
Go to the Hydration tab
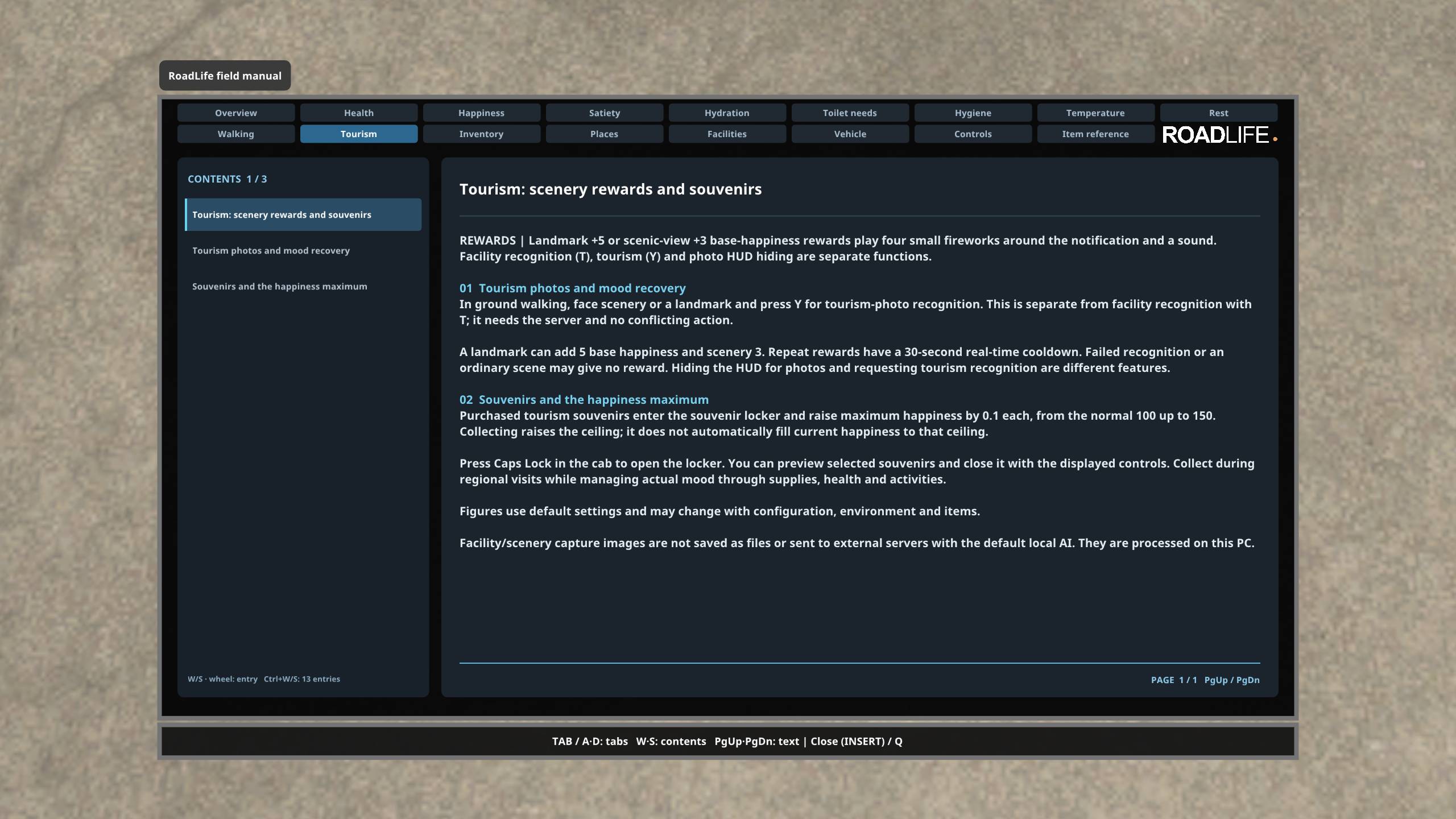pyautogui.click(x=727, y=113)
